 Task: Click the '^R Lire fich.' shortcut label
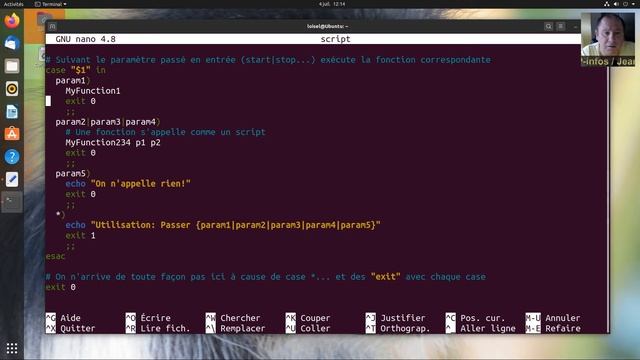(158, 328)
